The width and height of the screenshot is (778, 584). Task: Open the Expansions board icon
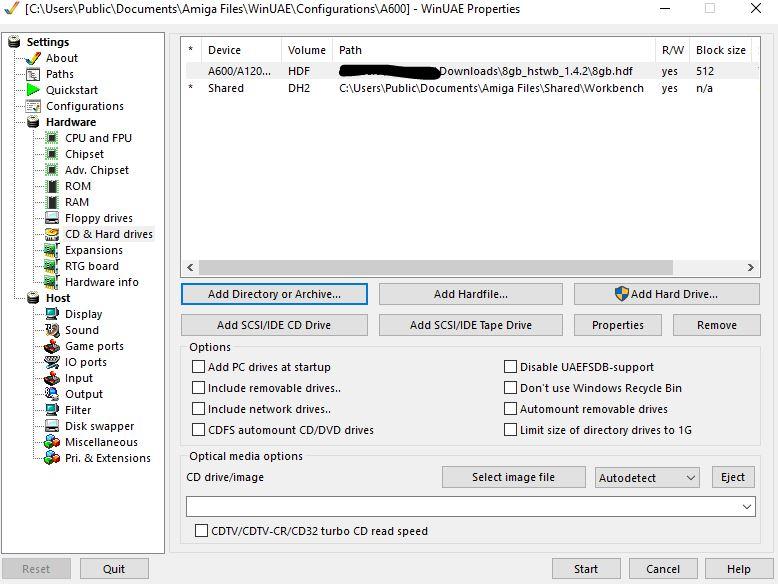52,250
